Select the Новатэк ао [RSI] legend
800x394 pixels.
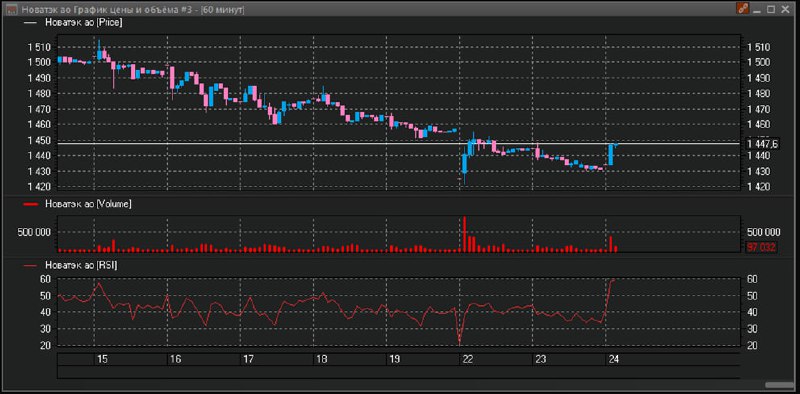click(x=81, y=265)
